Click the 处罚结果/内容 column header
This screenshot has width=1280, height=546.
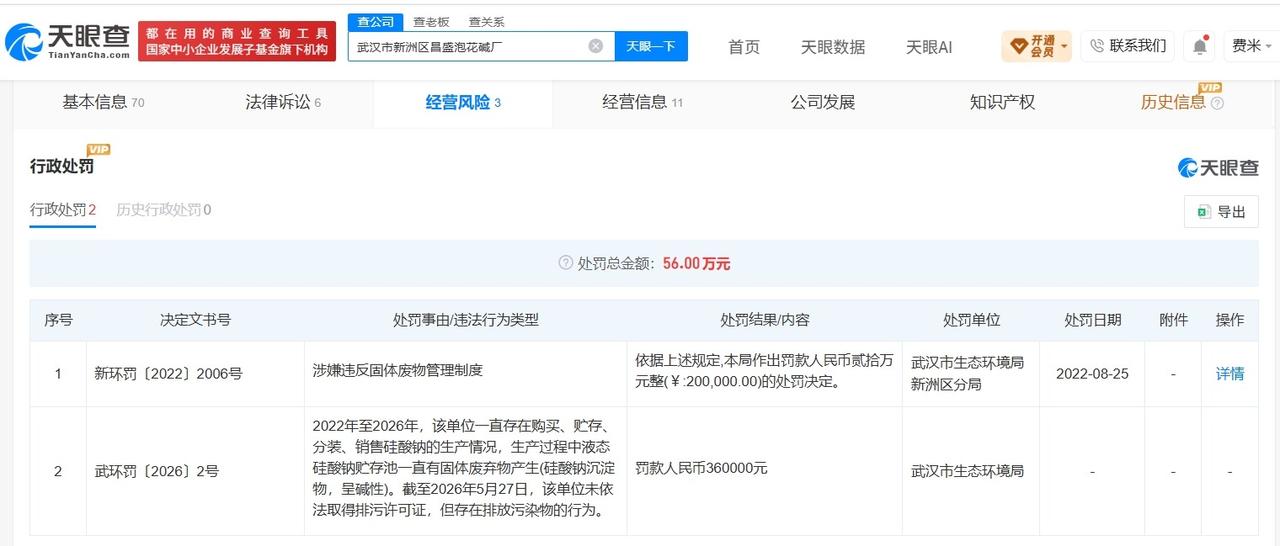tap(765, 320)
